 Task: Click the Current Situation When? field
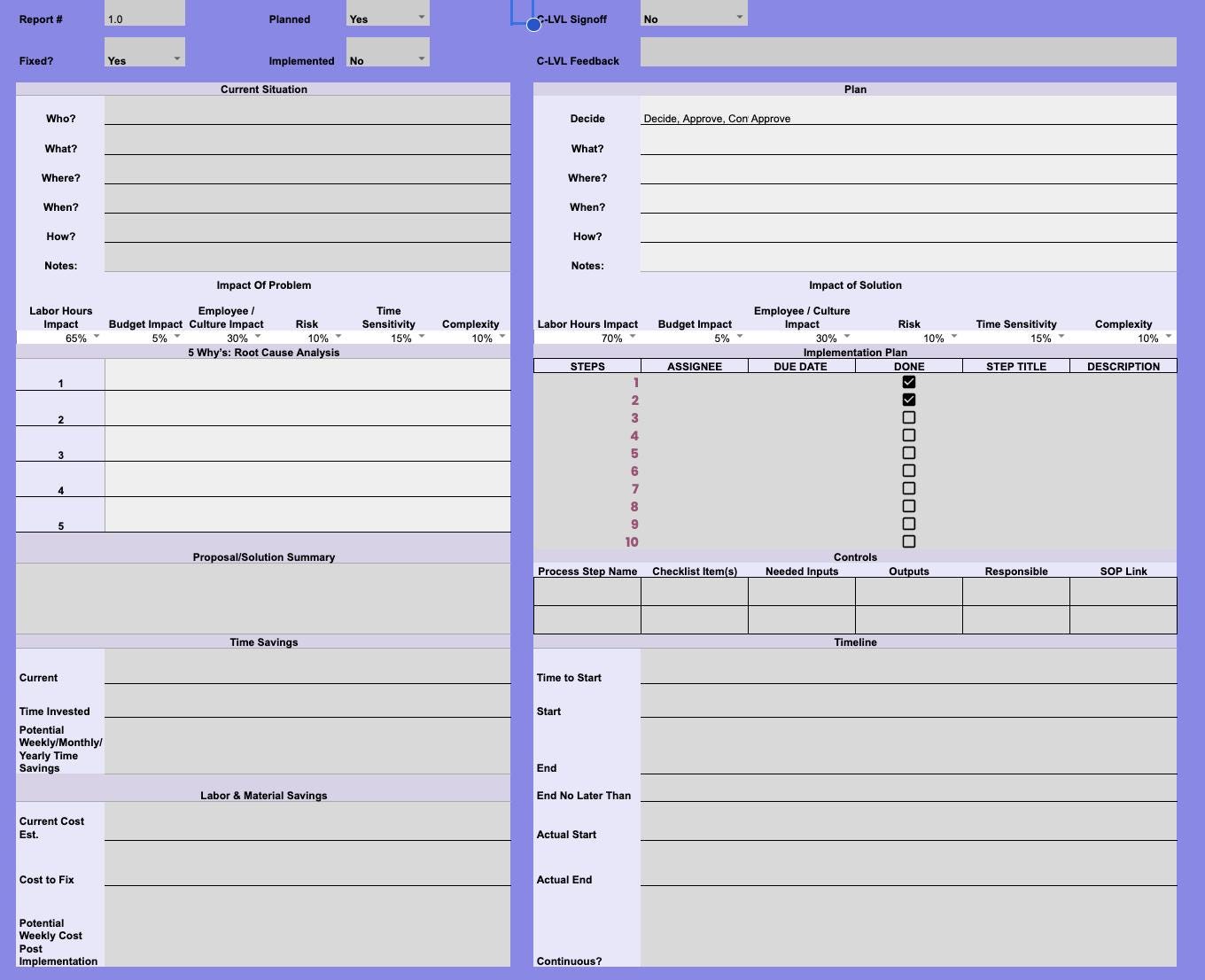(307, 198)
